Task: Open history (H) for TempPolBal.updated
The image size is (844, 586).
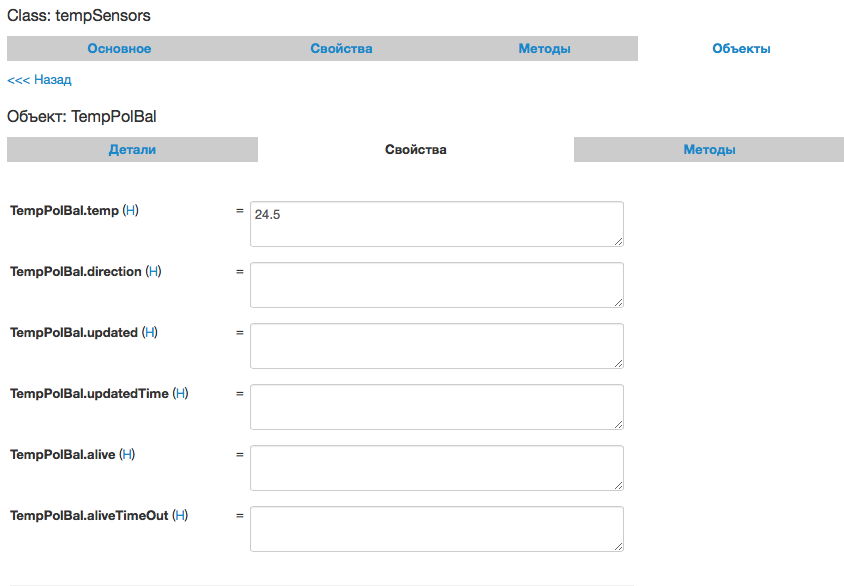Action: pos(150,333)
